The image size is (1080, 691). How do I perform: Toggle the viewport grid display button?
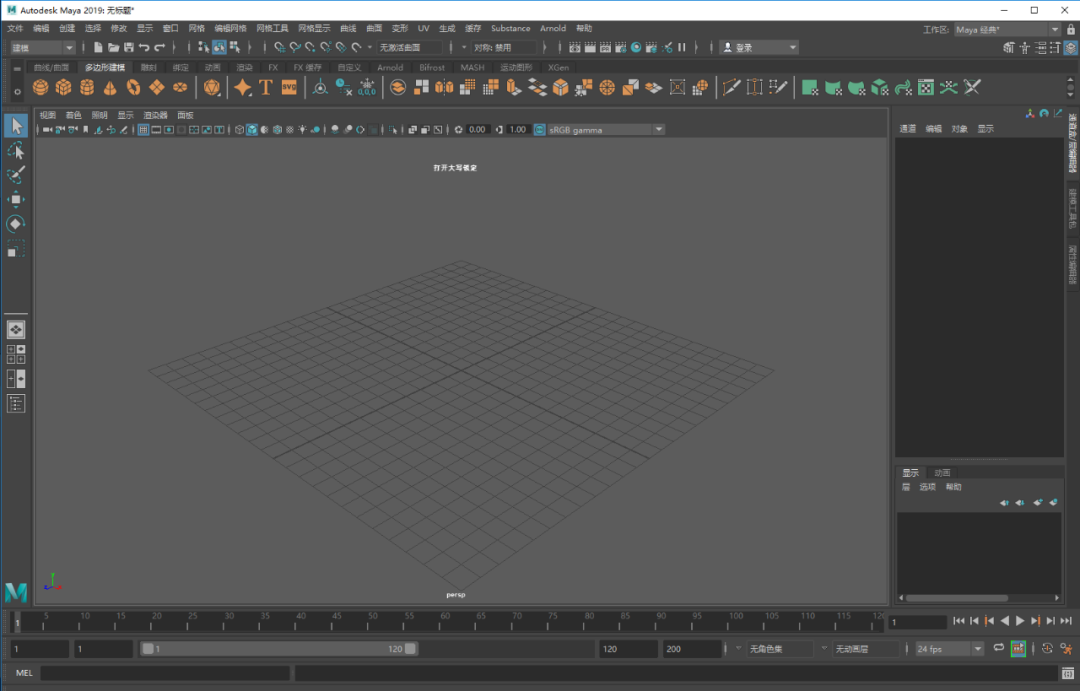point(143,130)
